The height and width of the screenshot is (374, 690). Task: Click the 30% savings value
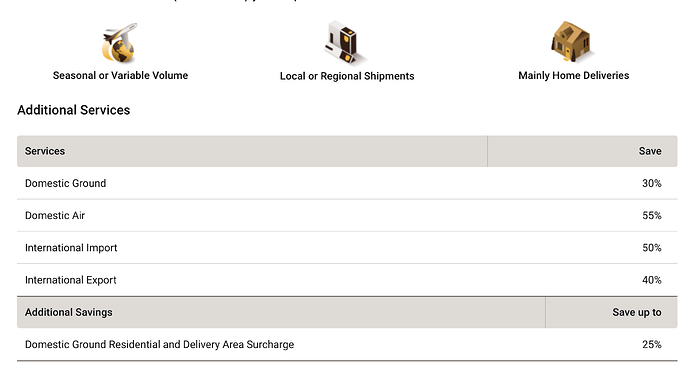(652, 183)
